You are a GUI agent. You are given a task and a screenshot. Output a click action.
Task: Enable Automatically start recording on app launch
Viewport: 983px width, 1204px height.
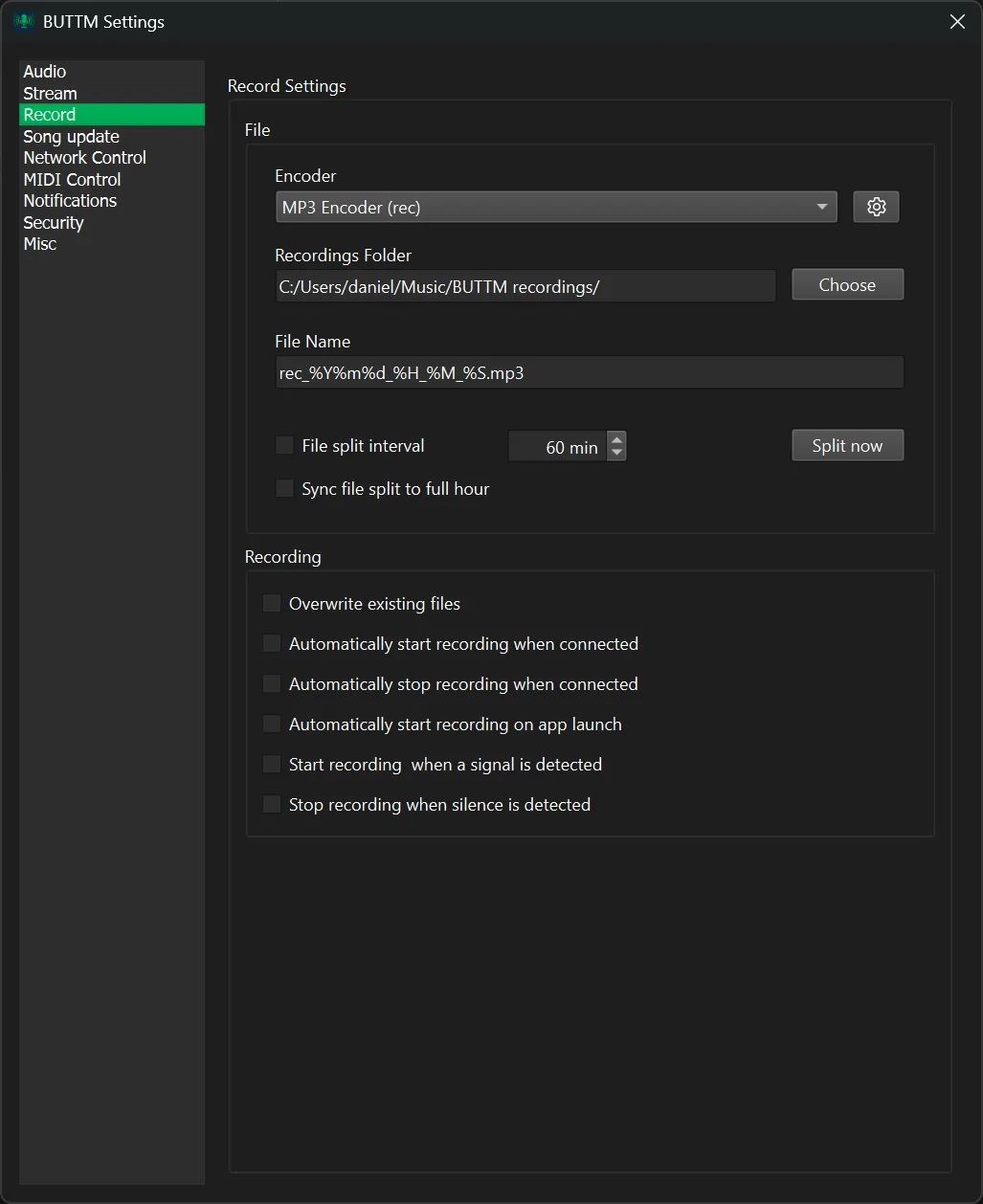tap(271, 724)
